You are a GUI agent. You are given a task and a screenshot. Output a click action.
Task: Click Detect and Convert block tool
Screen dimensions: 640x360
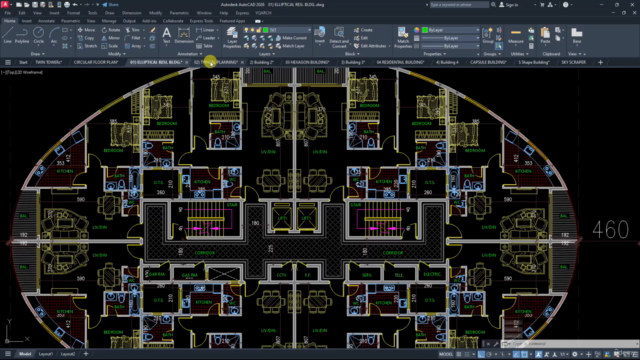(x=339, y=38)
